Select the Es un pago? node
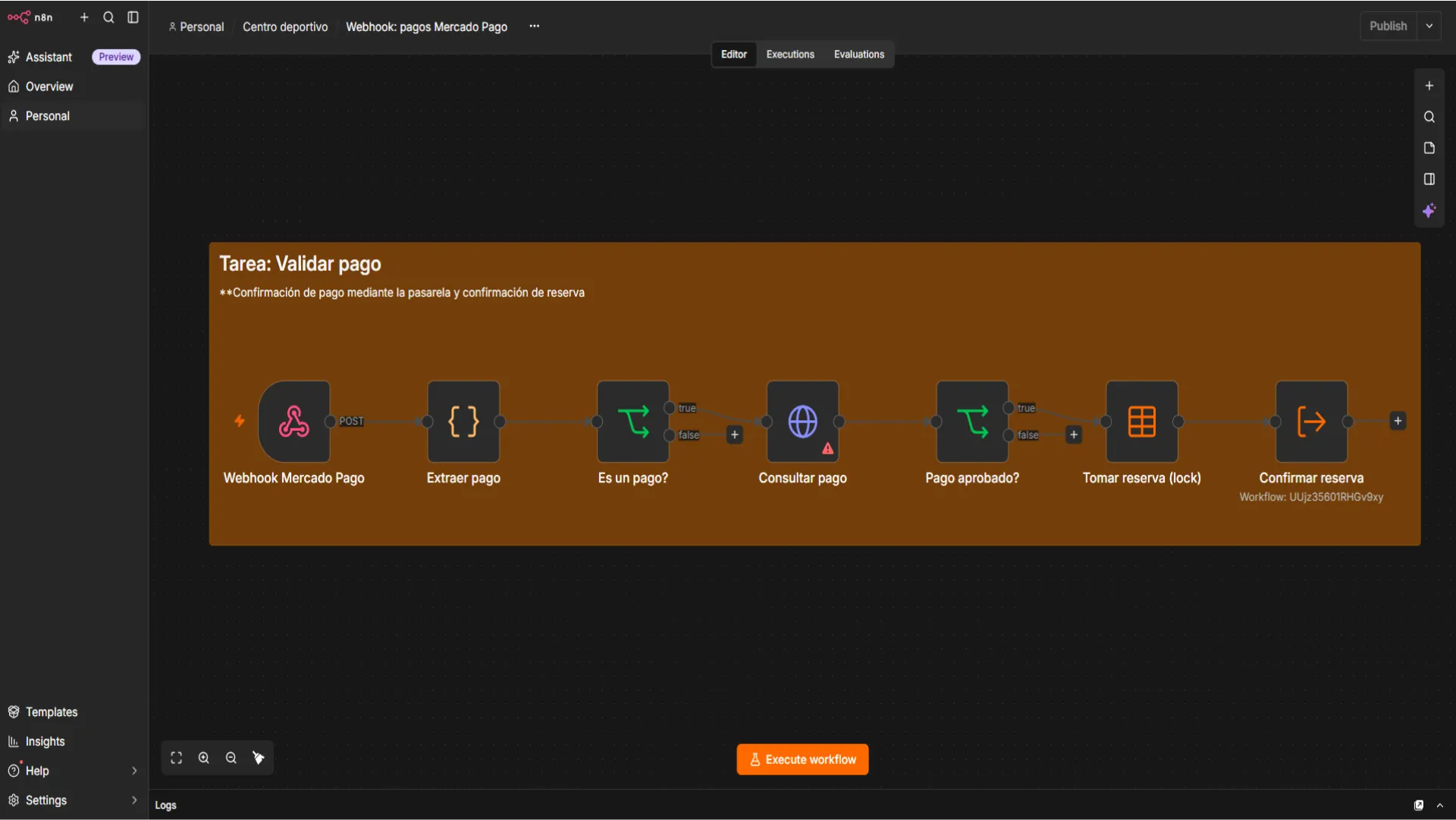 point(633,421)
